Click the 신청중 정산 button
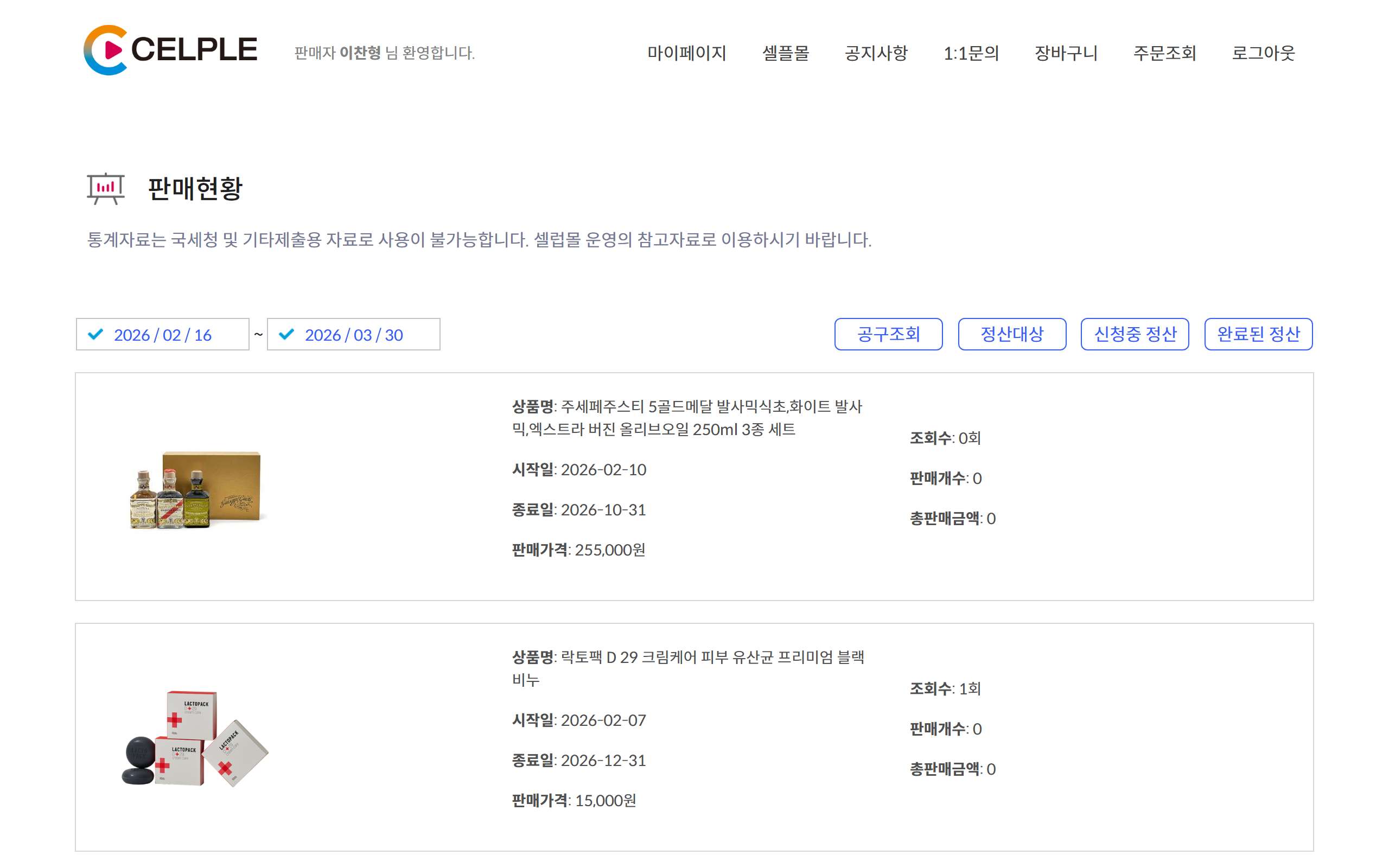 (x=1135, y=334)
